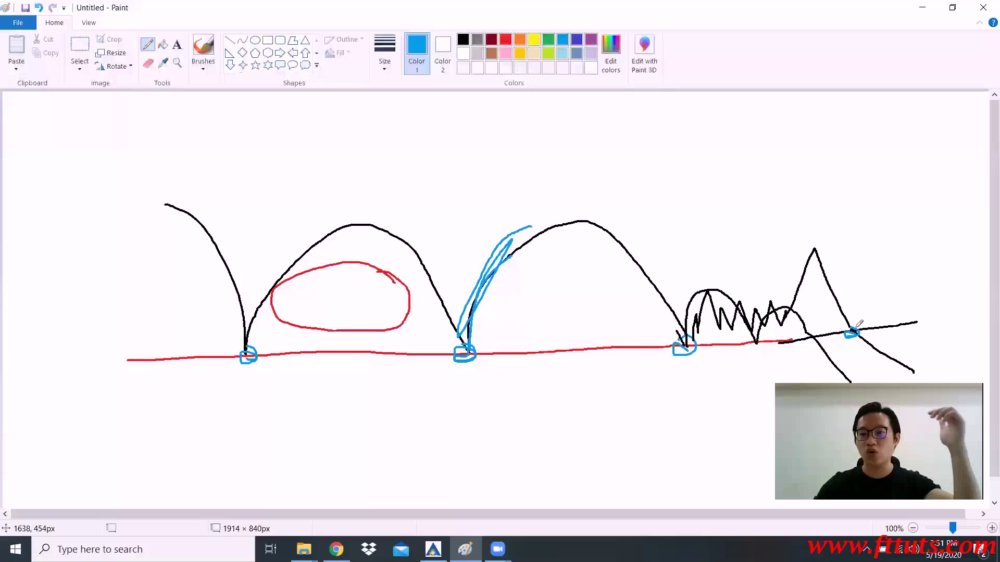Click the Resize button

pyautogui.click(x=111, y=53)
